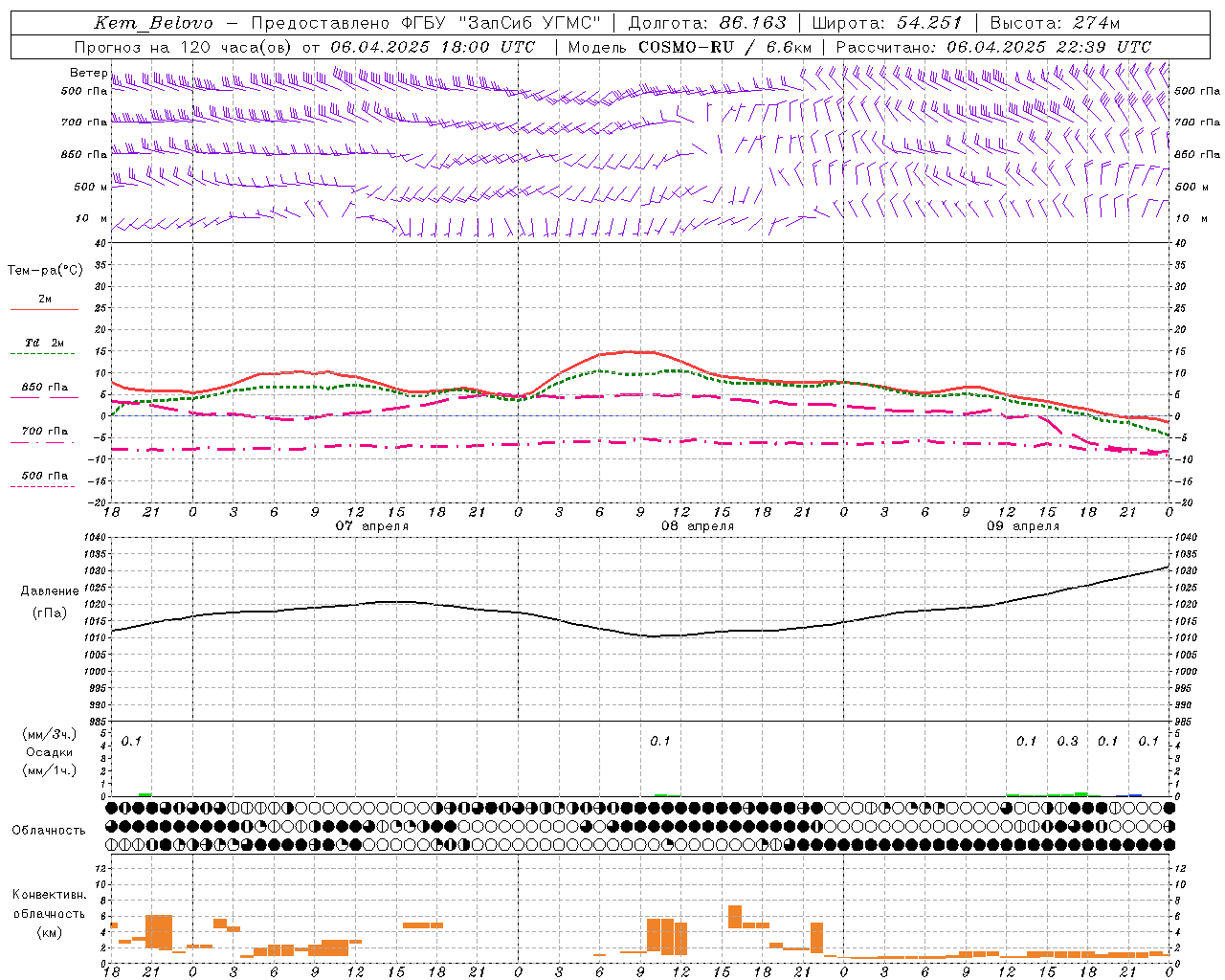Click the (гПа) unit under Давление
The image size is (1225, 980).
(50, 612)
